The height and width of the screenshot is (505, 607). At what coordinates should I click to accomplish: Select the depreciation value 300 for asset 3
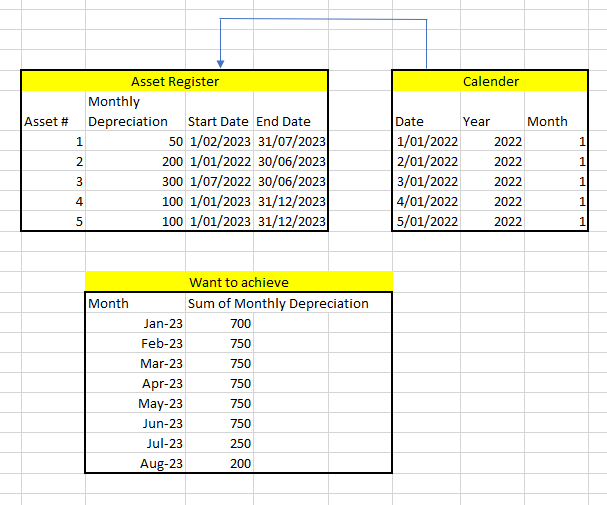pos(135,181)
